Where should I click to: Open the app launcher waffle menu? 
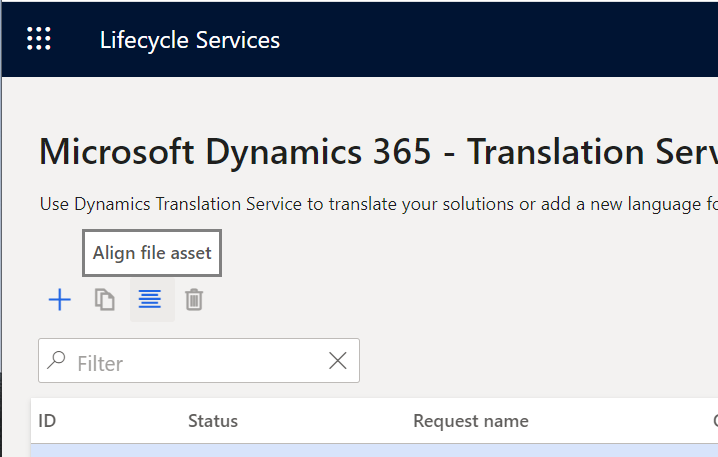(38, 38)
